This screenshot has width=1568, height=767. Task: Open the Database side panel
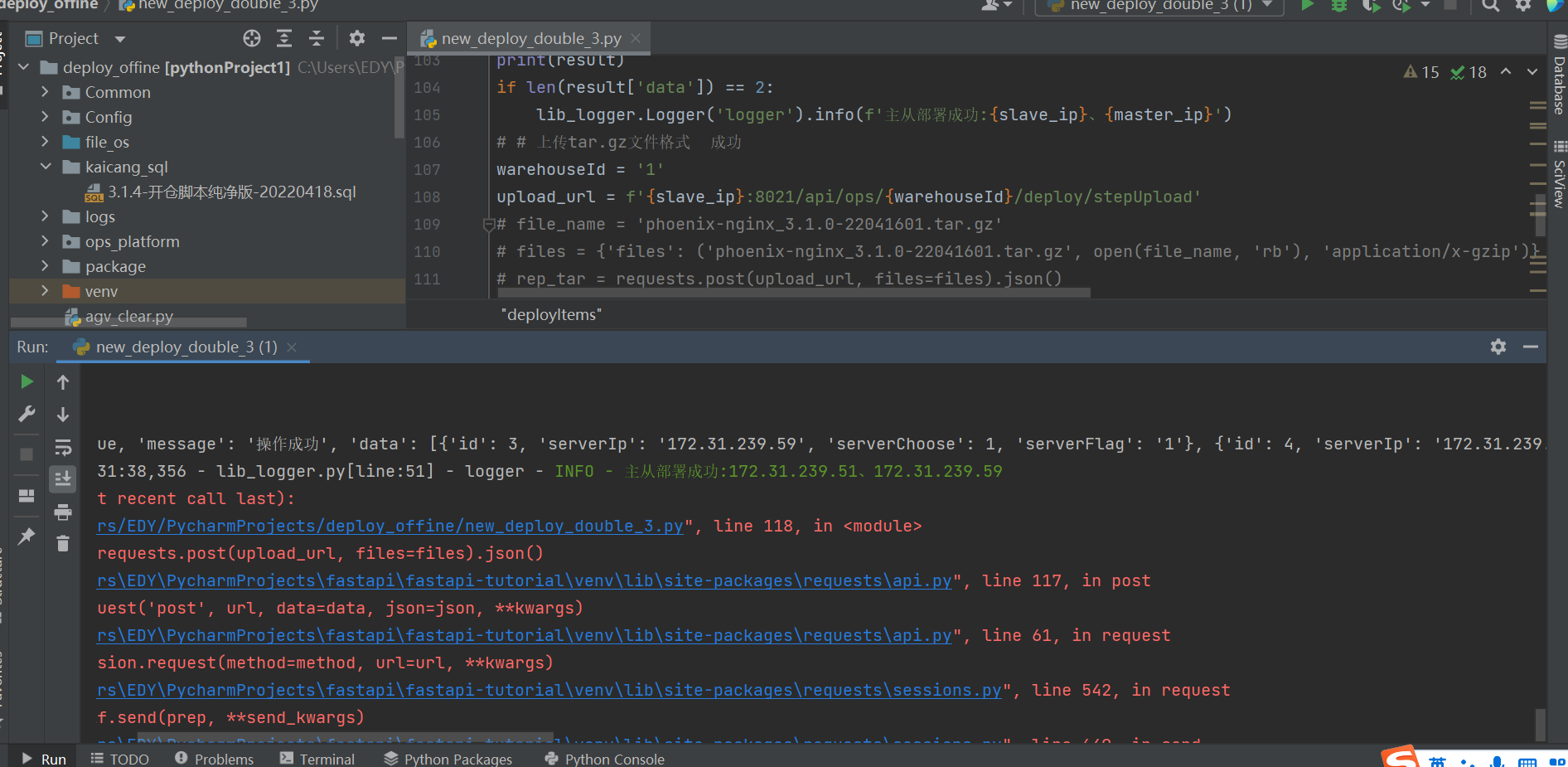(x=1560, y=75)
